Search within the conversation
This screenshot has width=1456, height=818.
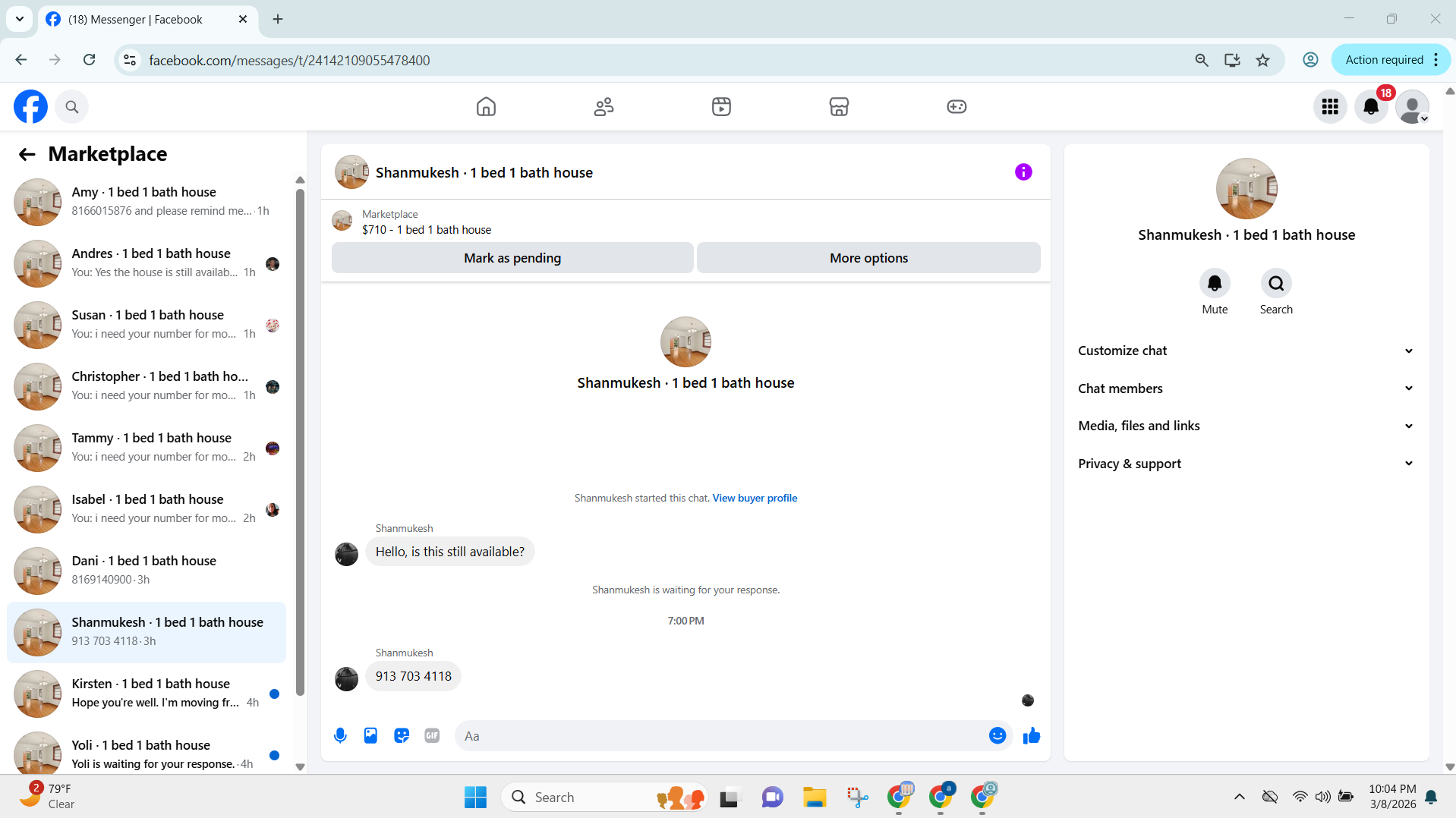(1276, 284)
